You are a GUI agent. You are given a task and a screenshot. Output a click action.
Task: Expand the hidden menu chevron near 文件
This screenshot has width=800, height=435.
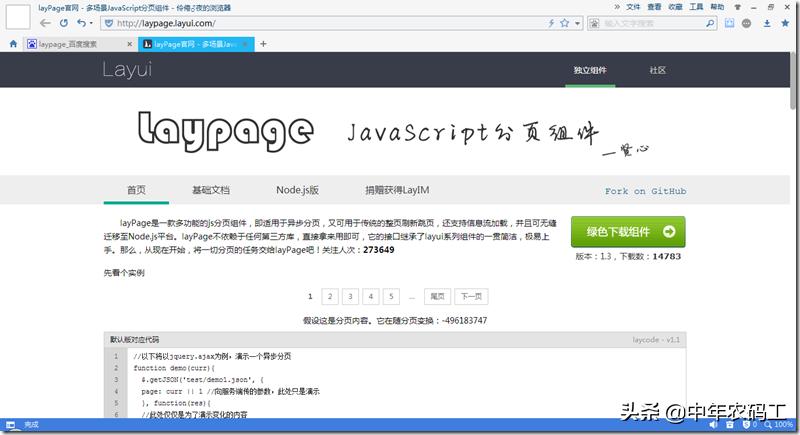coord(617,7)
